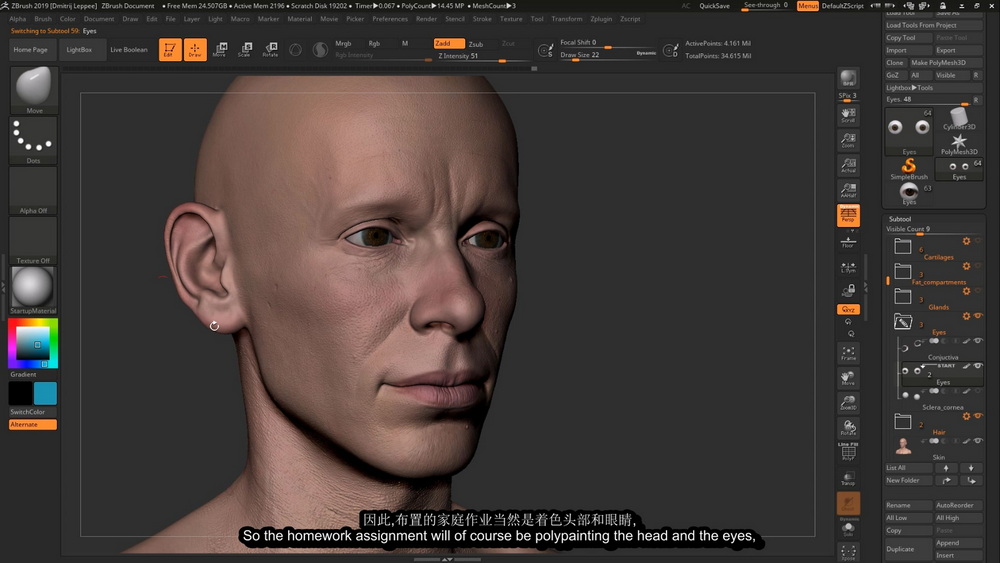
Task: Toggle Draw mode button
Action: click(195, 50)
